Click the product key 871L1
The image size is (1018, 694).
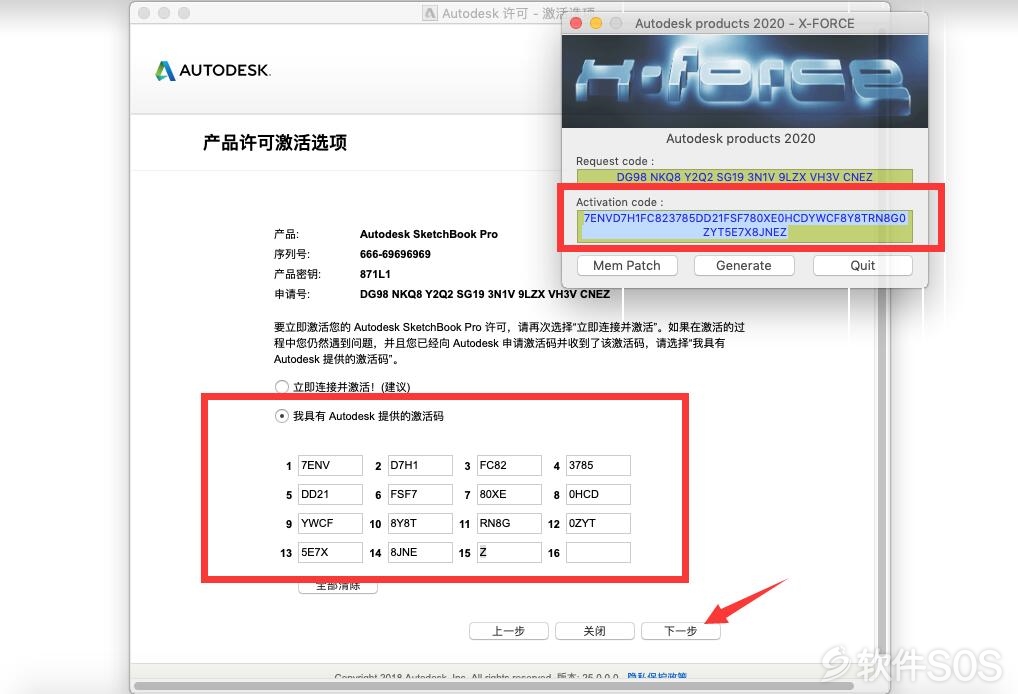click(x=375, y=275)
